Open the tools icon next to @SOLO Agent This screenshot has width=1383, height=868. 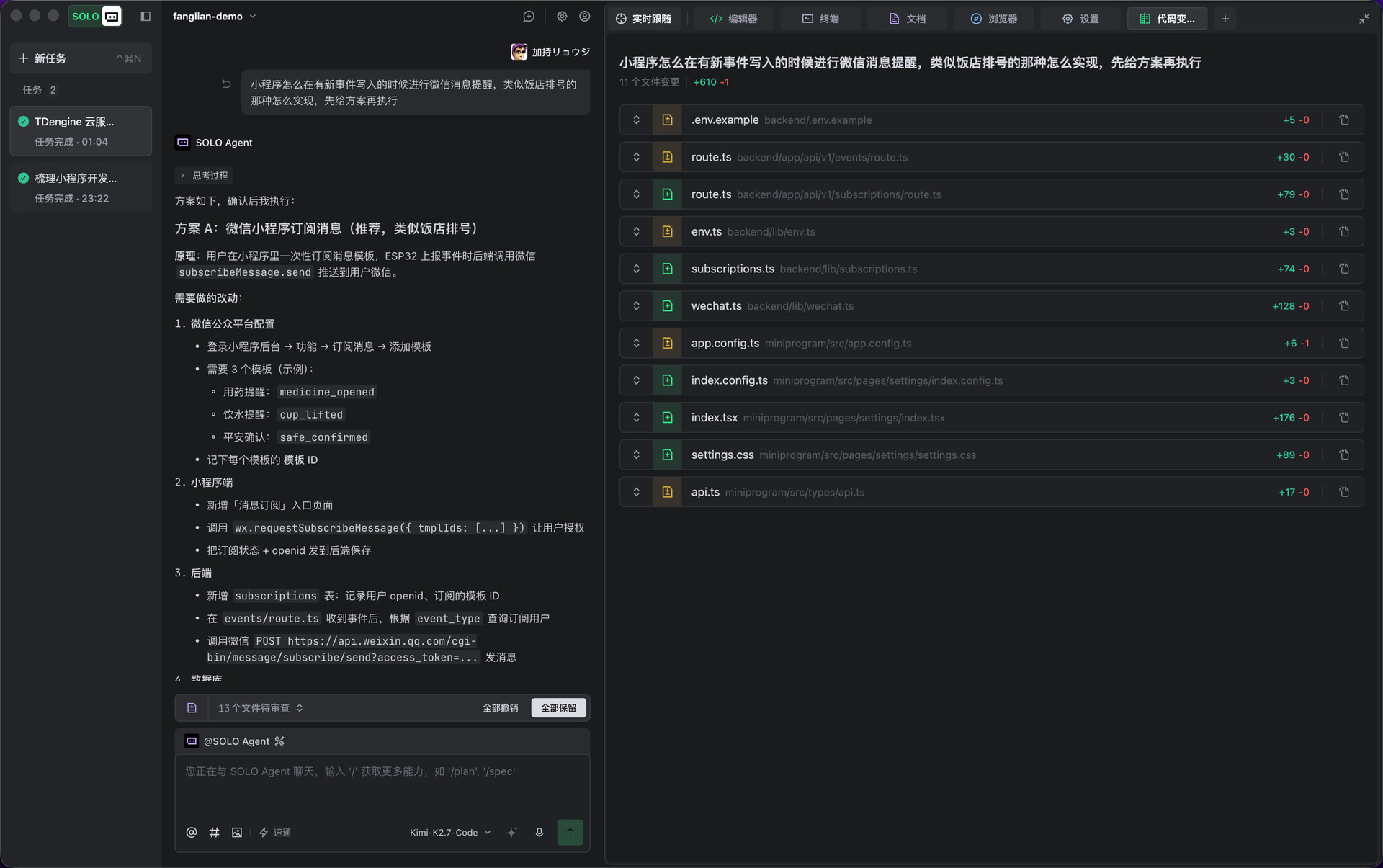coord(279,741)
